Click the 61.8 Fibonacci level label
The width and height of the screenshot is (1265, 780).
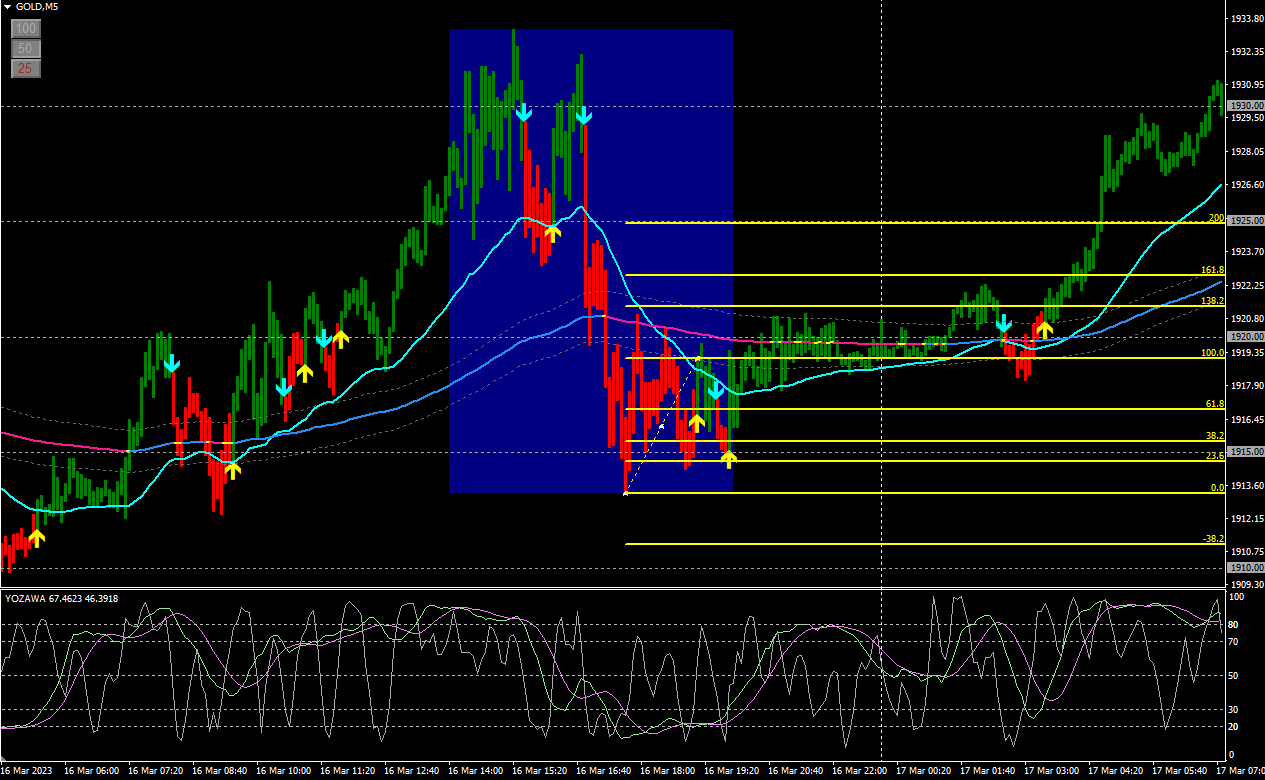(x=1215, y=404)
